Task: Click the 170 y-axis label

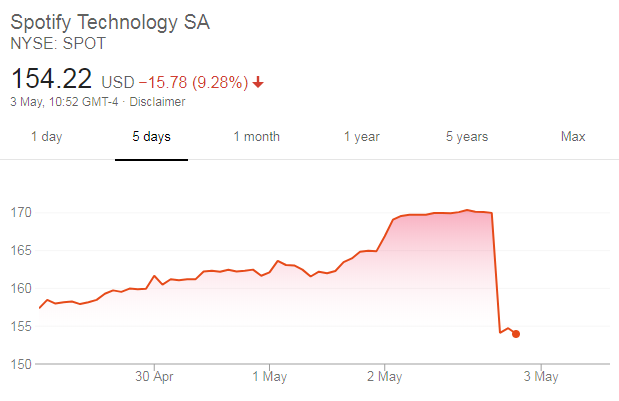Action: click(x=21, y=213)
